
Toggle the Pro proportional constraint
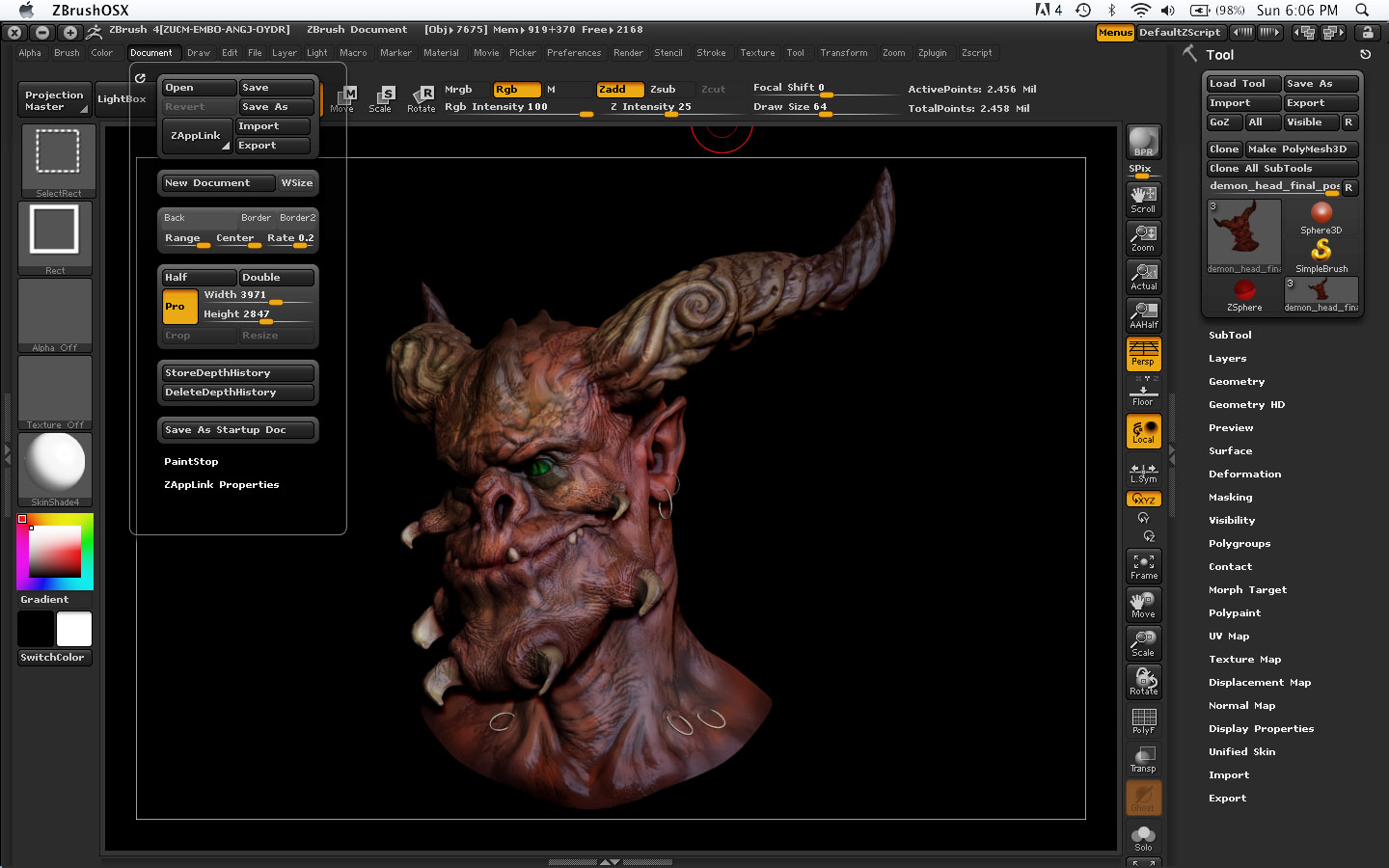point(179,307)
